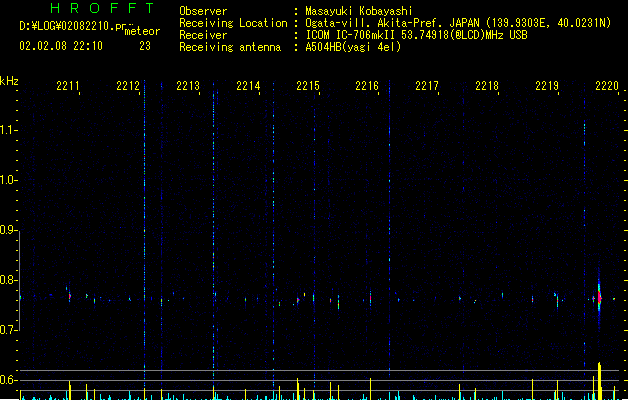Click antenna value A504HB(yagi 4el)
629x400 pixels.
pos(353,47)
